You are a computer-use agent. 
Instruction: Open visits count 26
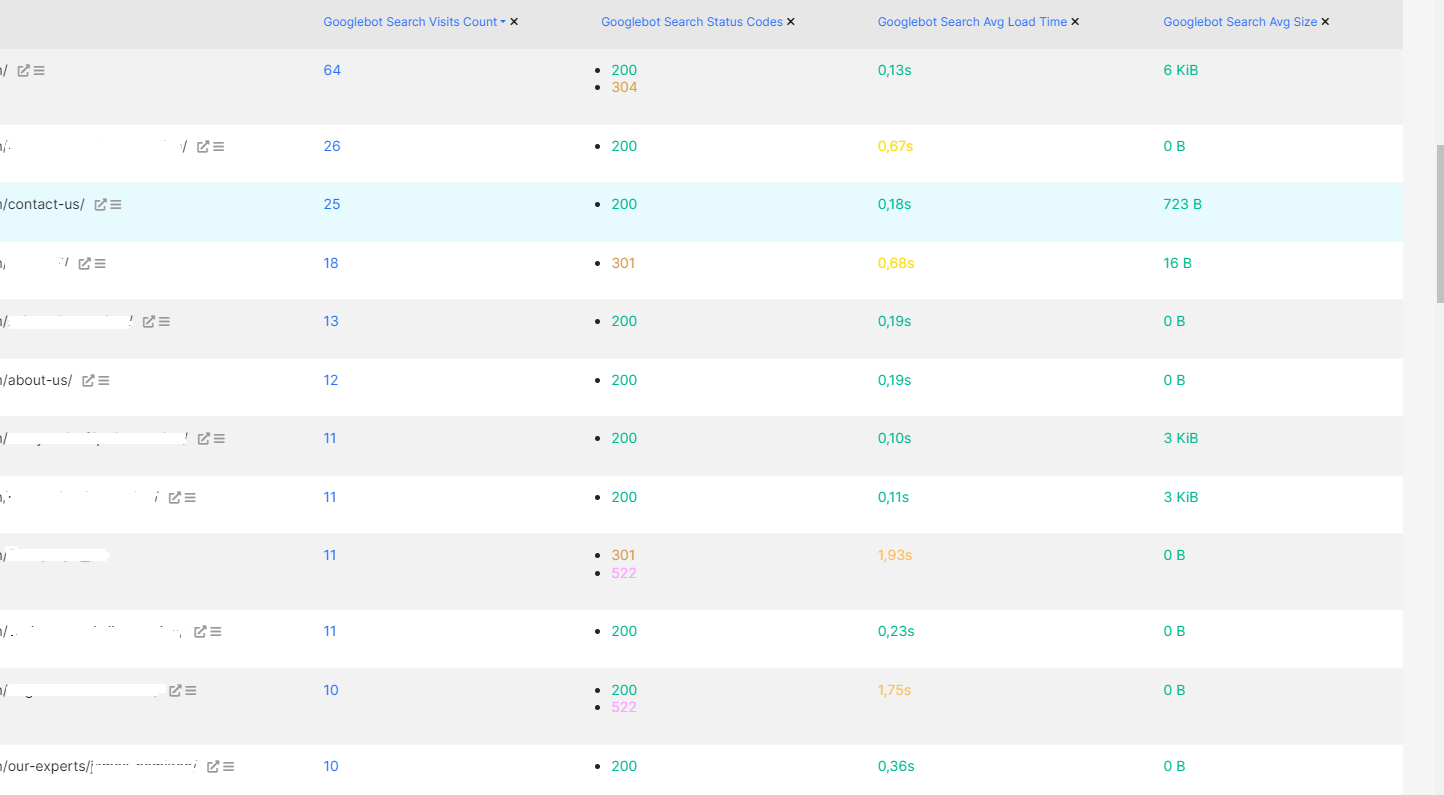pyautogui.click(x=332, y=147)
